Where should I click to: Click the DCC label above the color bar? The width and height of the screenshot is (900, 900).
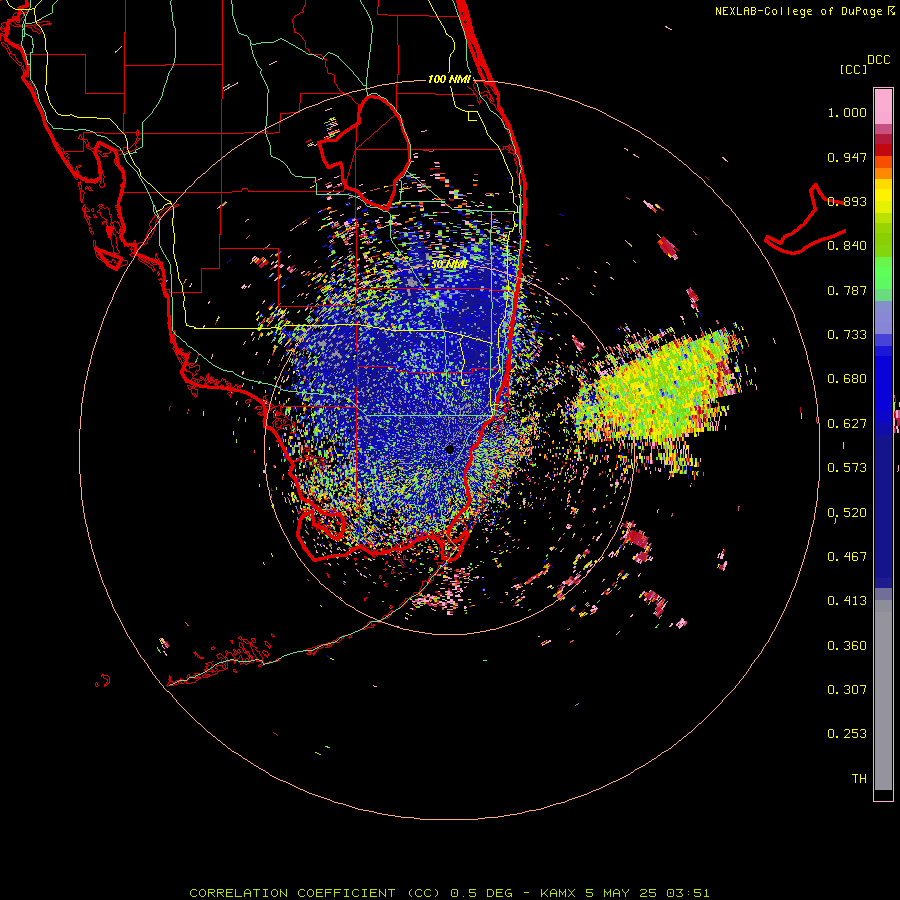(x=878, y=60)
